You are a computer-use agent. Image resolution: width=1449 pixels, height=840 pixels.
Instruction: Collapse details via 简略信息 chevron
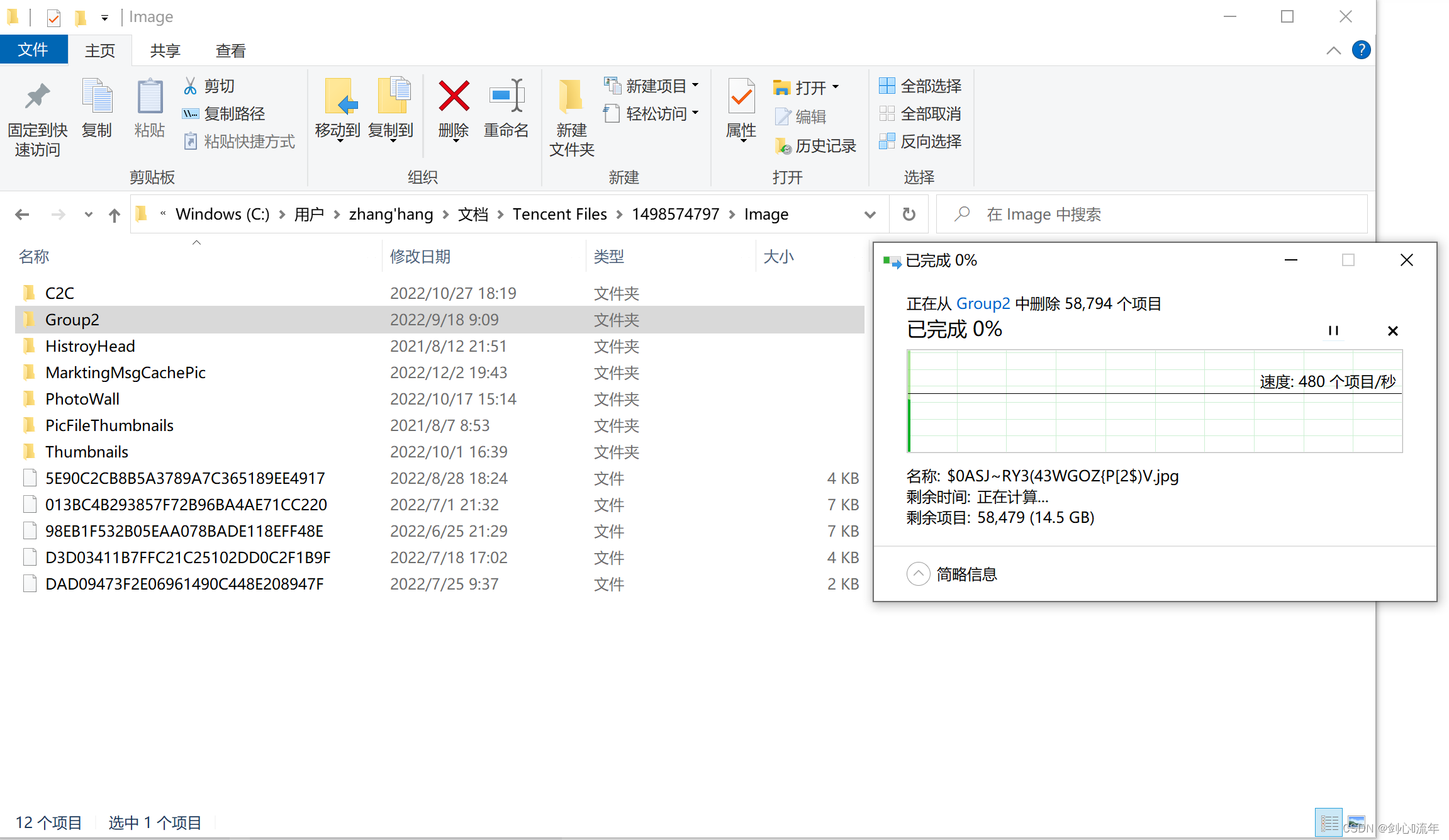918,574
